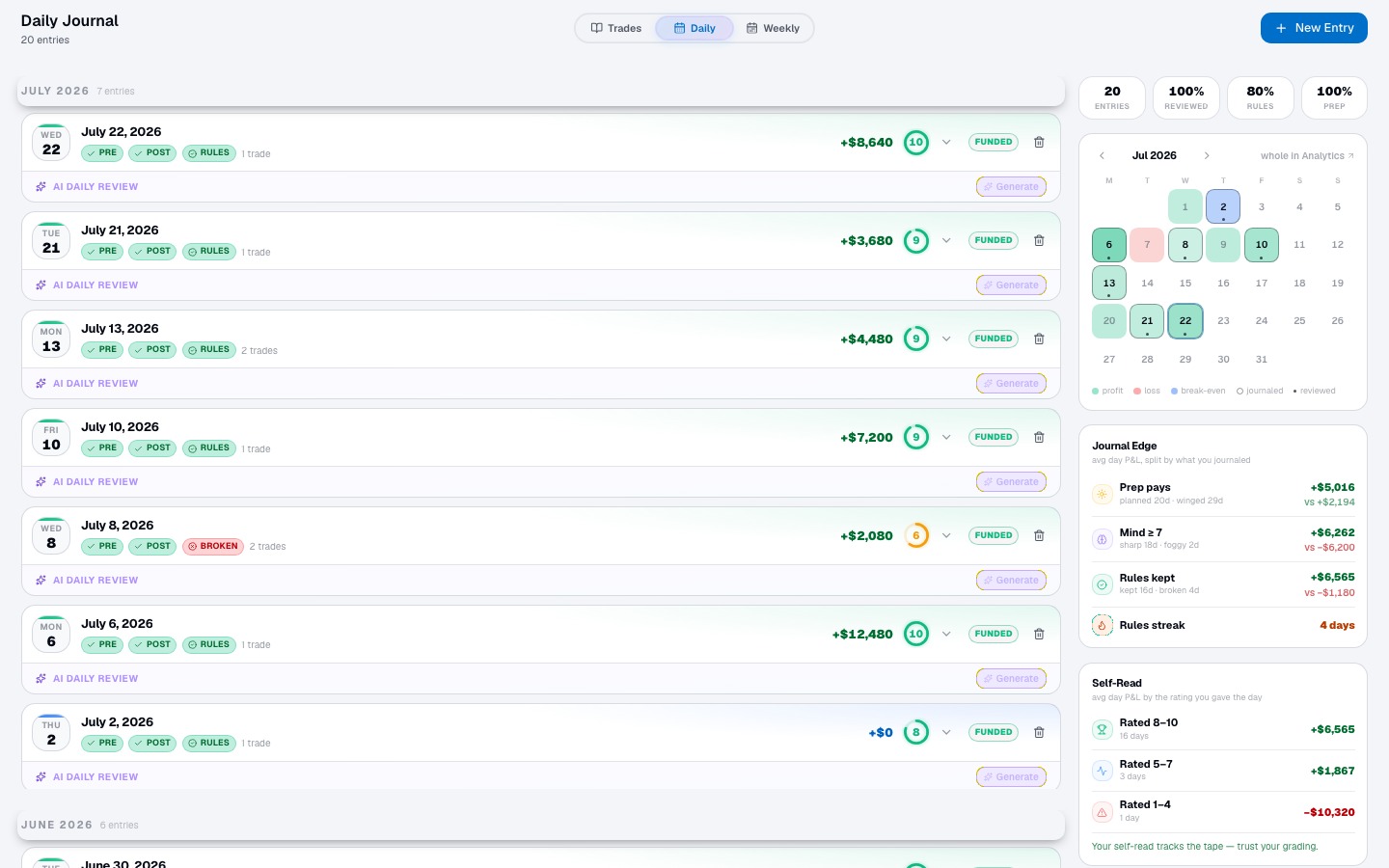Click the 80% RULES stat card
1389x868 pixels.
pyautogui.click(x=1260, y=97)
